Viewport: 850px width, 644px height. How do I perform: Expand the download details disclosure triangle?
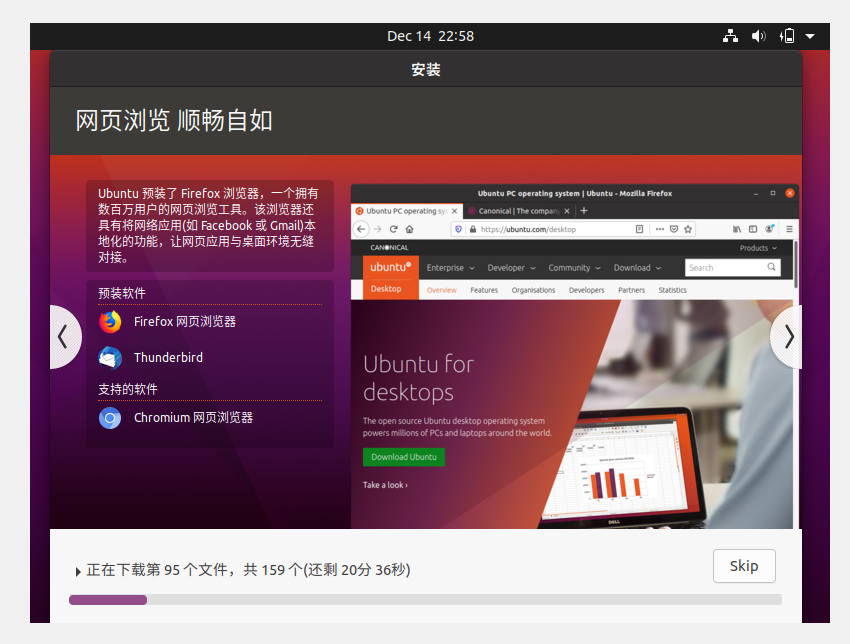coord(78,571)
